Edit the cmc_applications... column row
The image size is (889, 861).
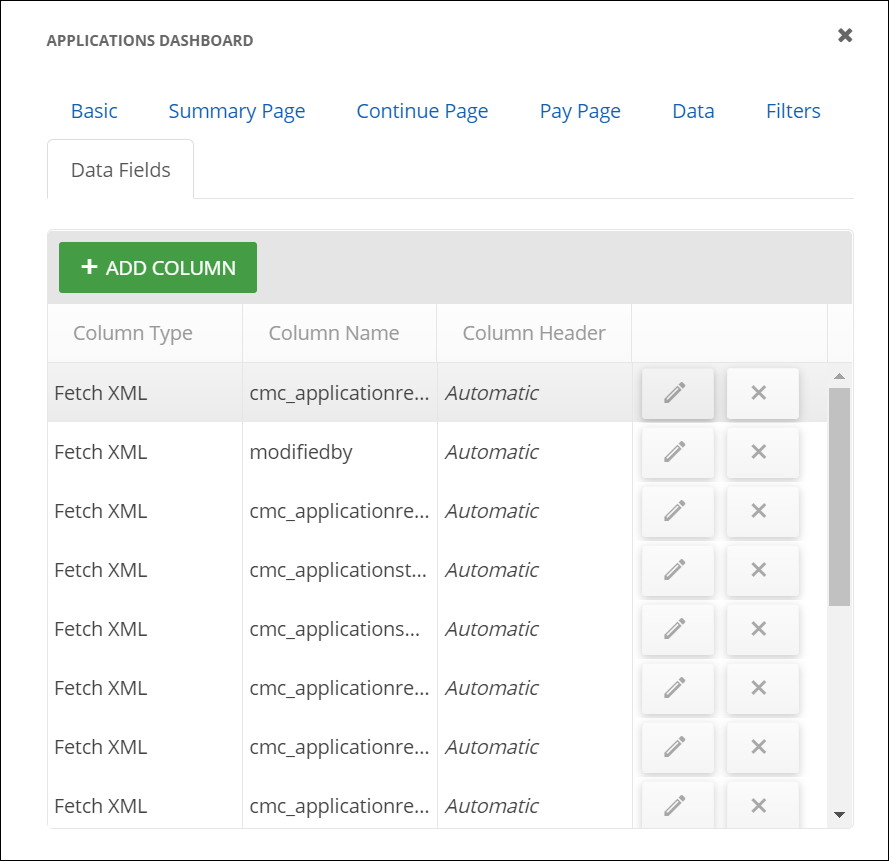tap(677, 629)
